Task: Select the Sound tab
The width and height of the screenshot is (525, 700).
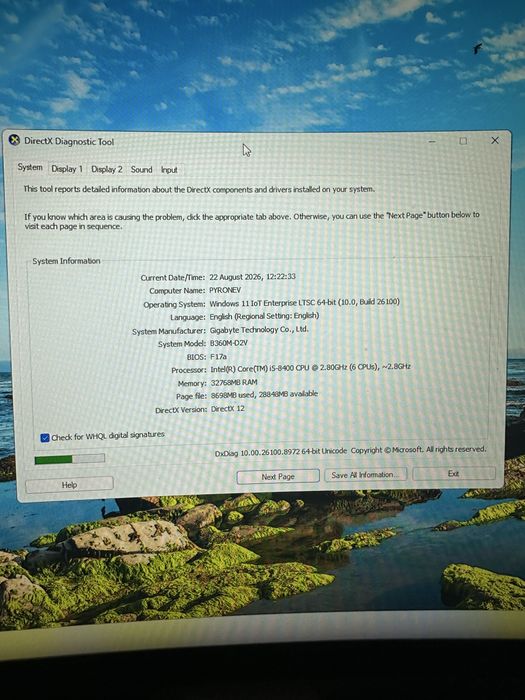Action: click(142, 170)
